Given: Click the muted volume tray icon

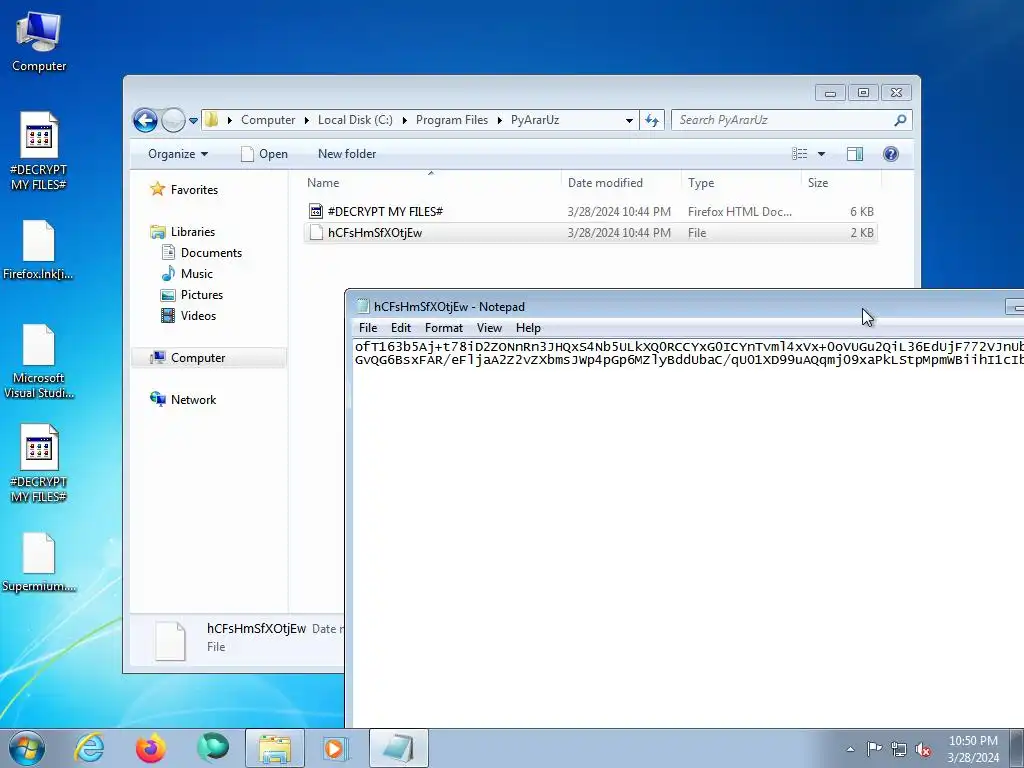Looking at the screenshot, I should tap(923, 749).
